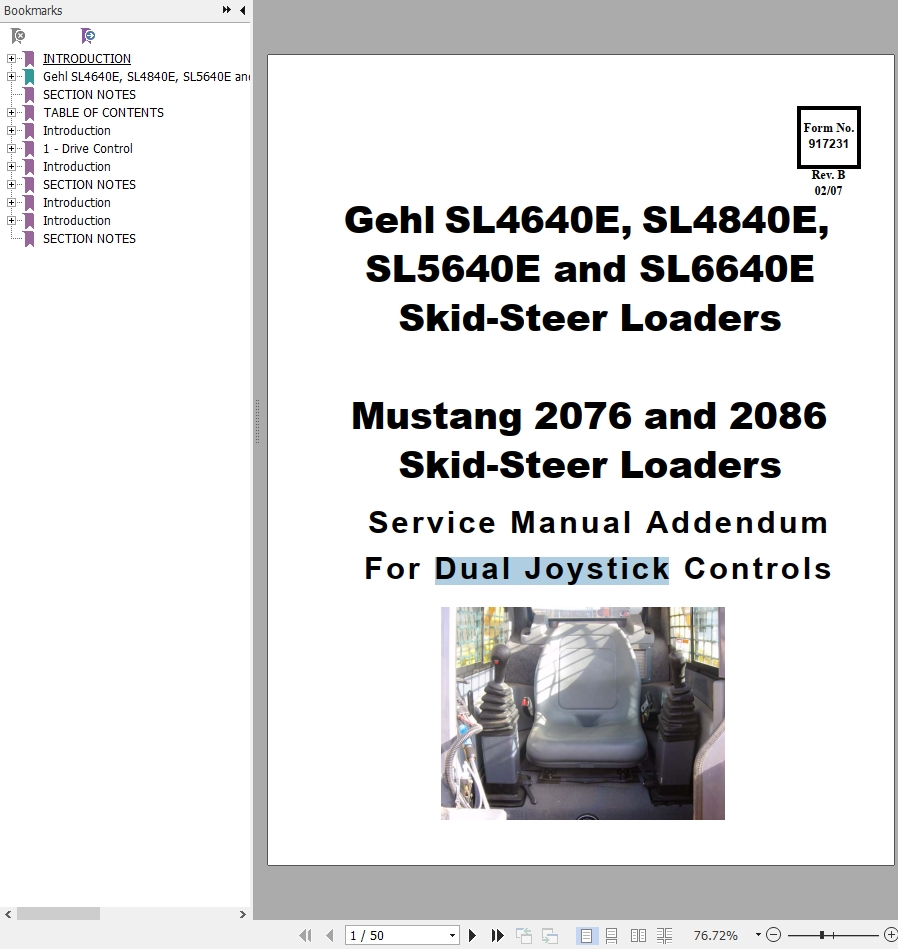898x949 pixels.
Task: Select two-page facing view mode
Action: pos(638,935)
